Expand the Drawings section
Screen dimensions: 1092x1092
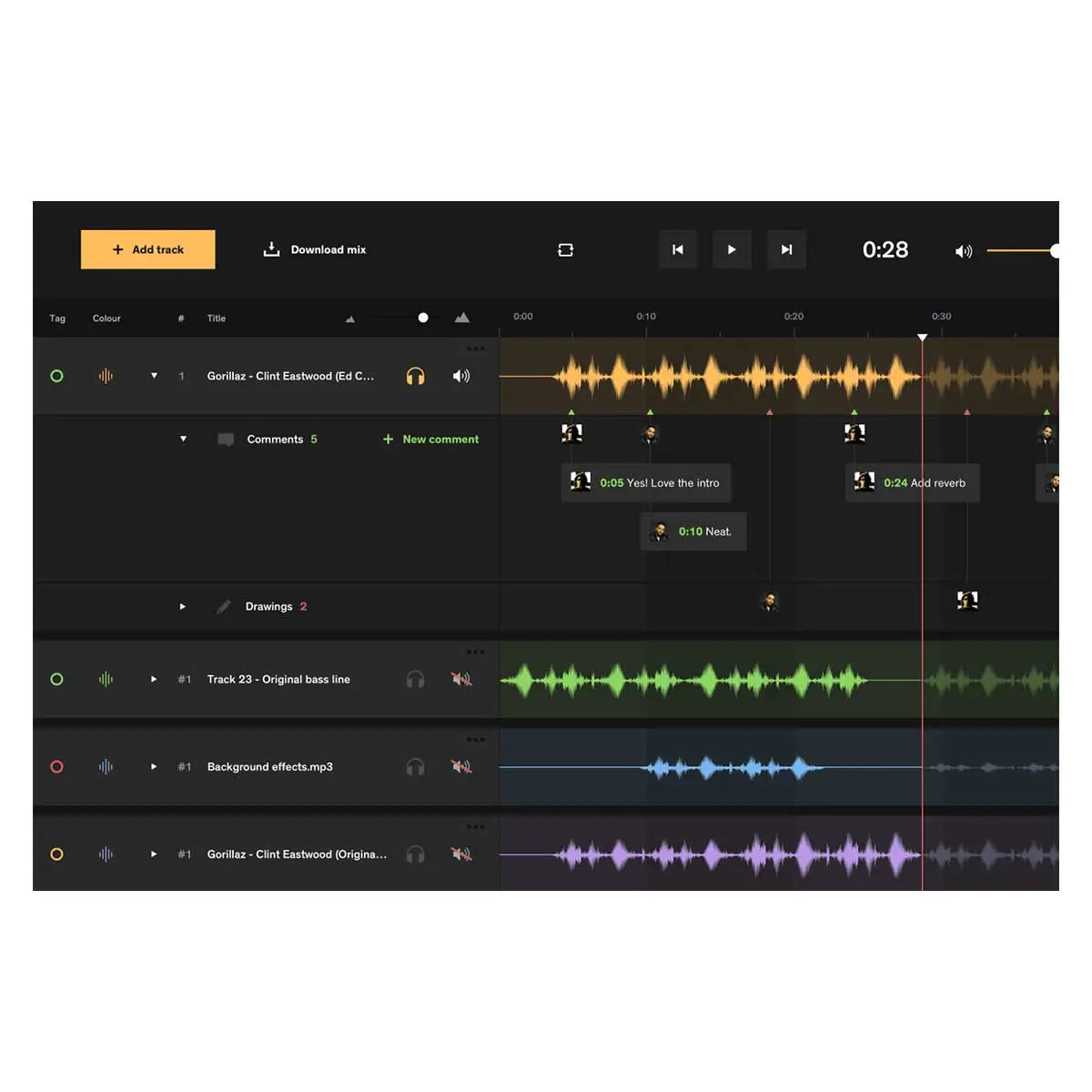click(182, 606)
